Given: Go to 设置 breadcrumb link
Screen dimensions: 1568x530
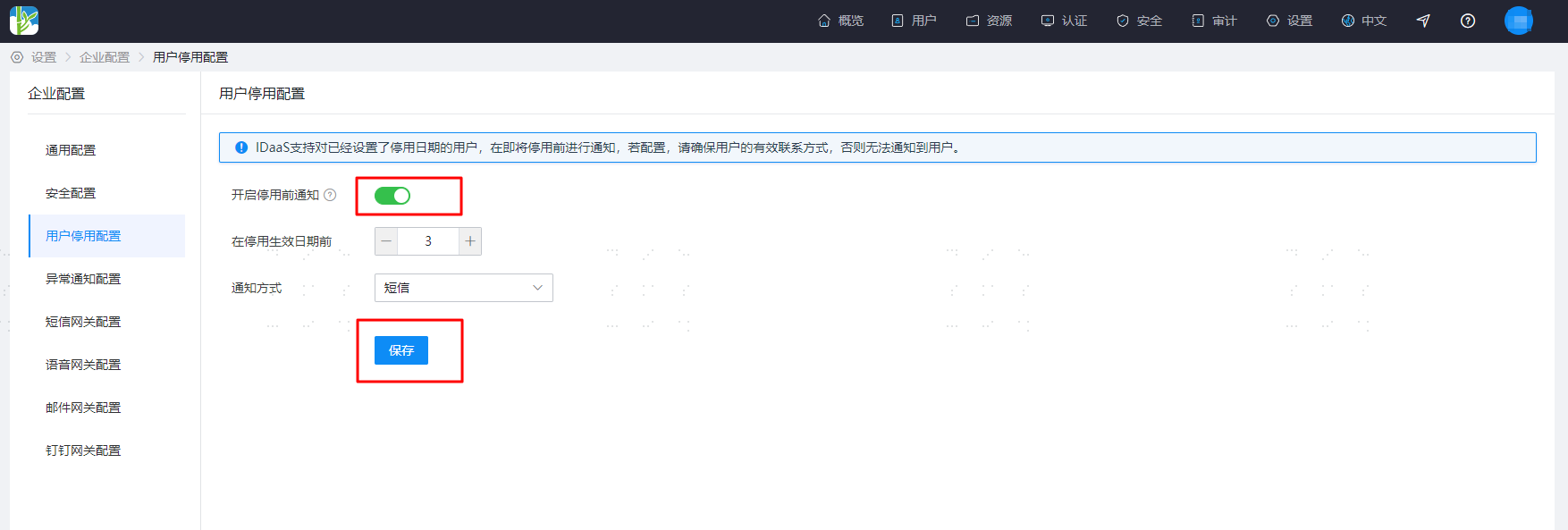Looking at the screenshot, I should (44, 57).
